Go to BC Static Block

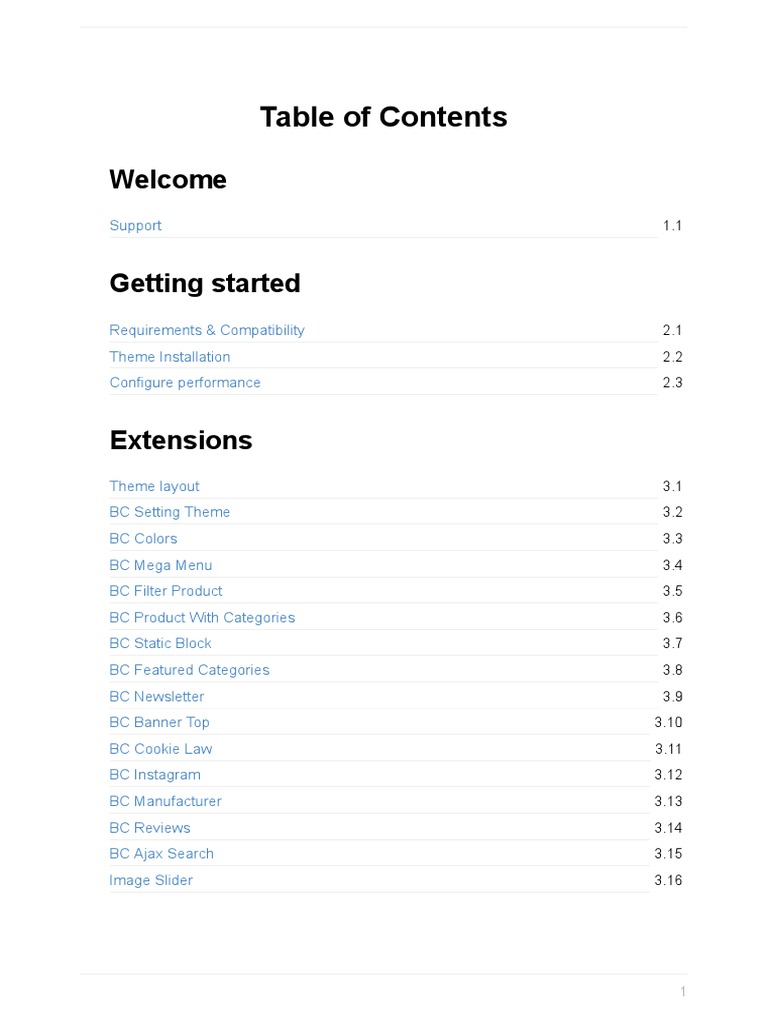tap(160, 643)
